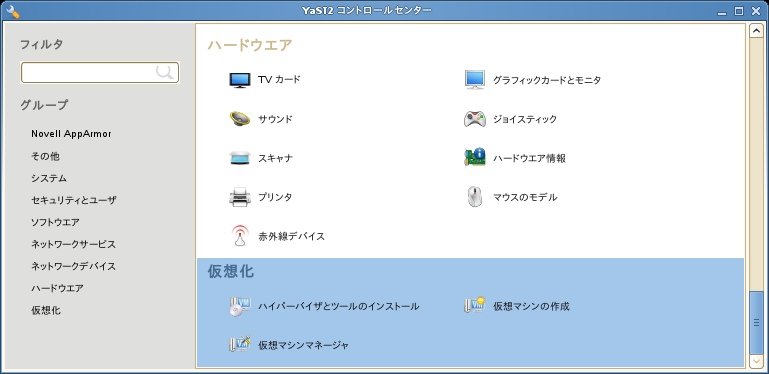Click the サウンド label

point(275,119)
